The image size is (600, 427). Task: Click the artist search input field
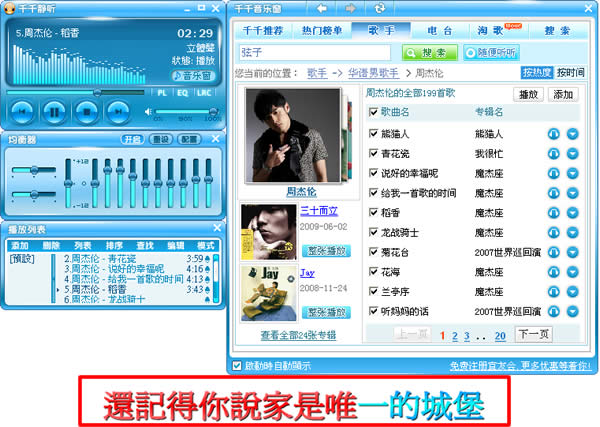pyautogui.click(x=315, y=52)
